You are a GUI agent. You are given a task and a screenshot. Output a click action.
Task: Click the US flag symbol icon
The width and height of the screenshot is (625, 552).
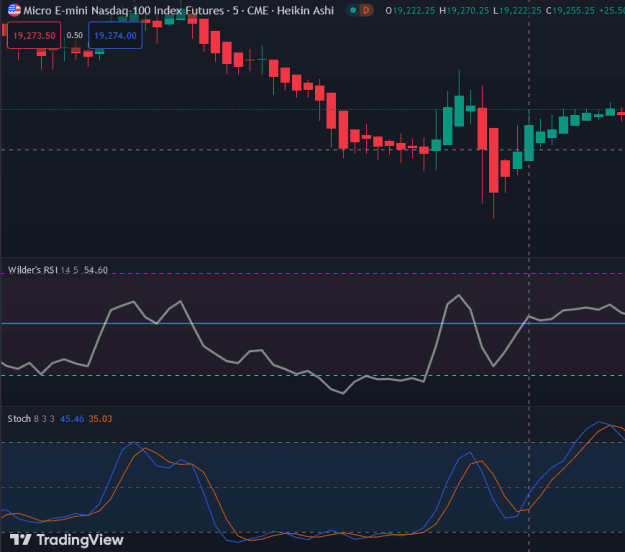point(14,10)
